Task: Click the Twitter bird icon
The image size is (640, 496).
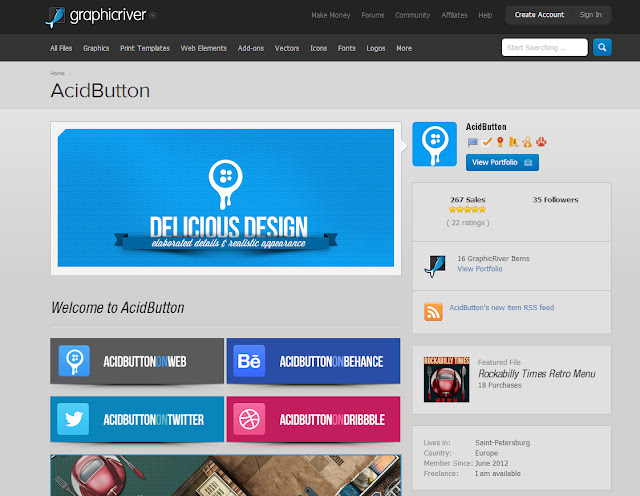Action: point(73,419)
